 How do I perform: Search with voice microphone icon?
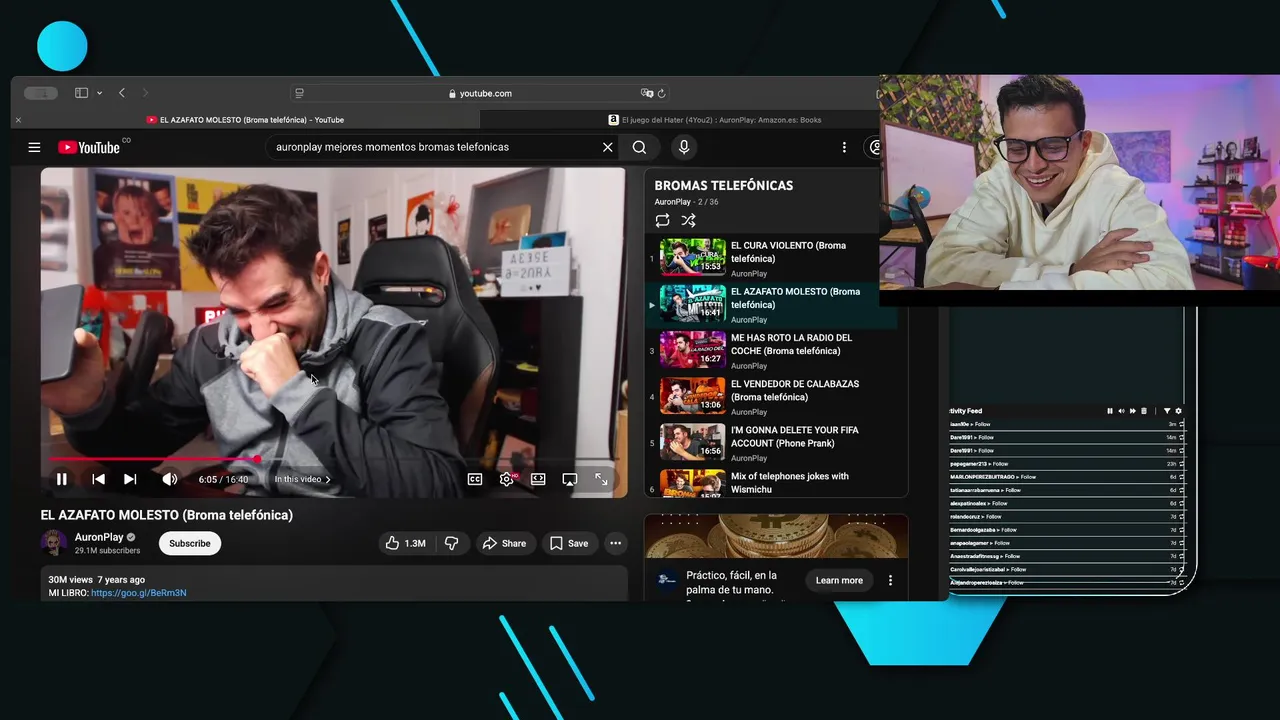(x=684, y=147)
